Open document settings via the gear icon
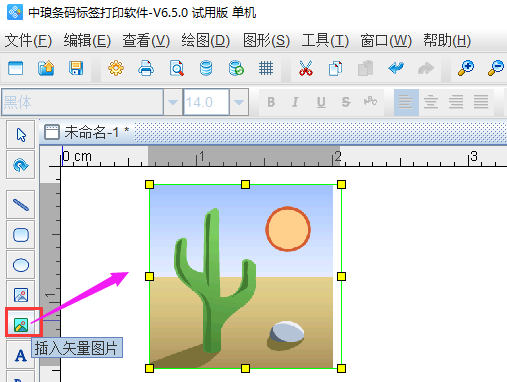507x382 pixels. (116, 68)
